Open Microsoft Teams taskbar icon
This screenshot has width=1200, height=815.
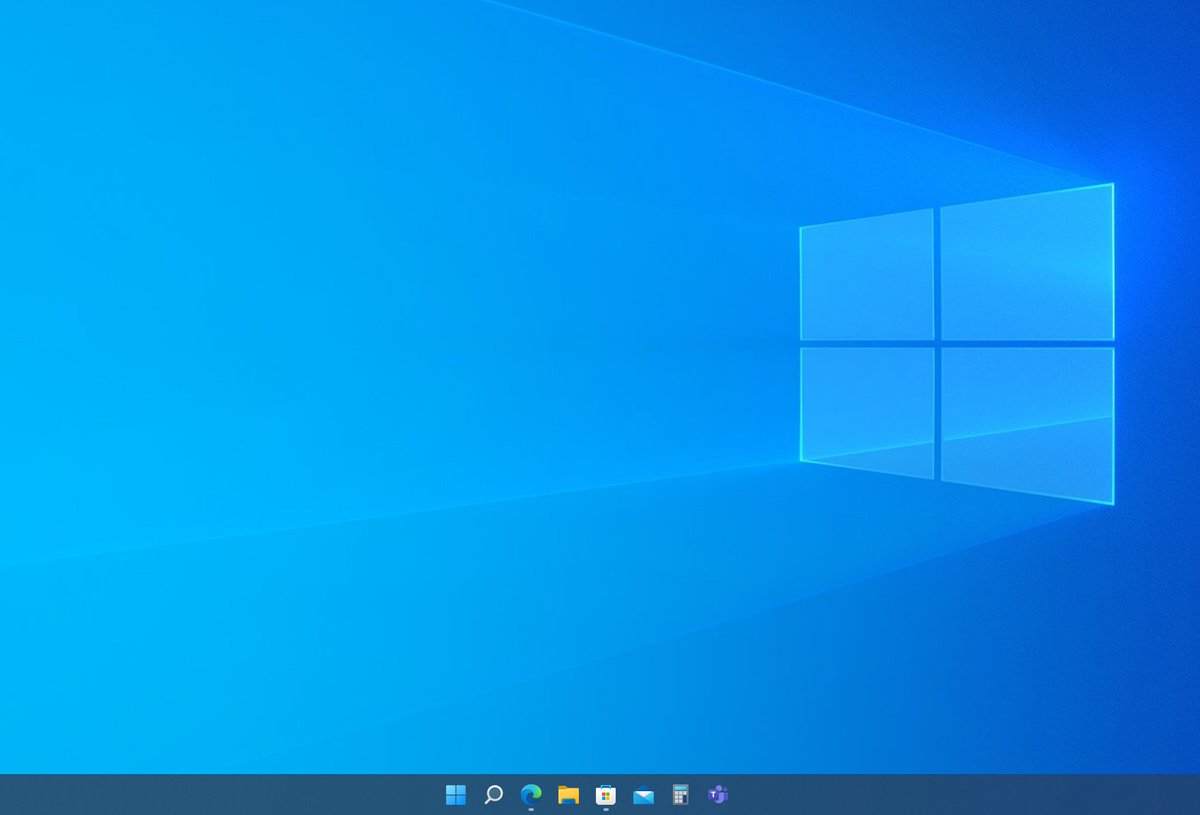[x=718, y=795]
